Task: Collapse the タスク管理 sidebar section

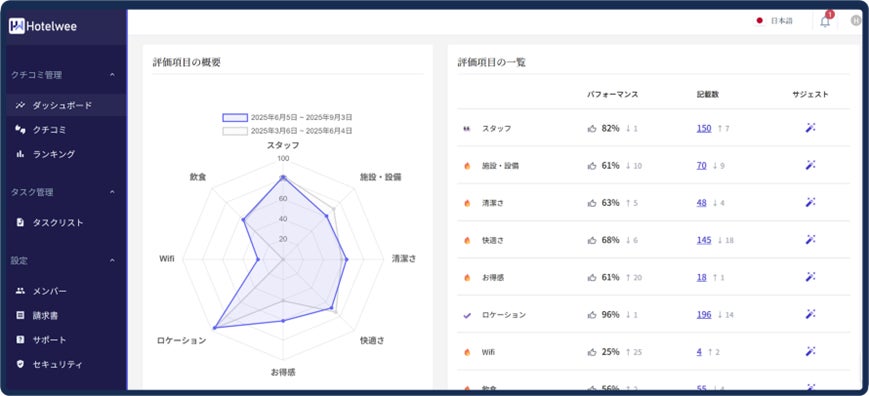Action: tap(113, 192)
